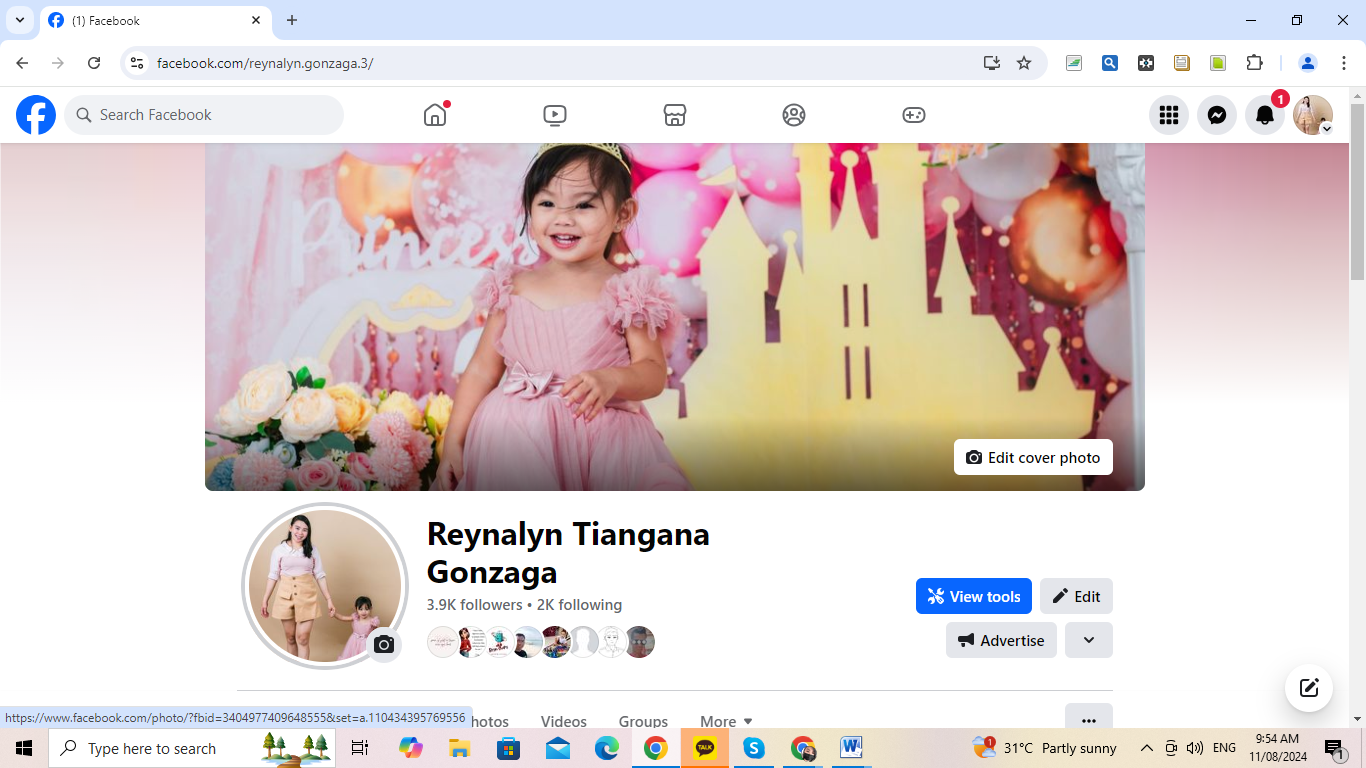Open the Microsoft Edge taskbar icon
The width and height of the screenshot is (1366, 768).
point(607,748)
